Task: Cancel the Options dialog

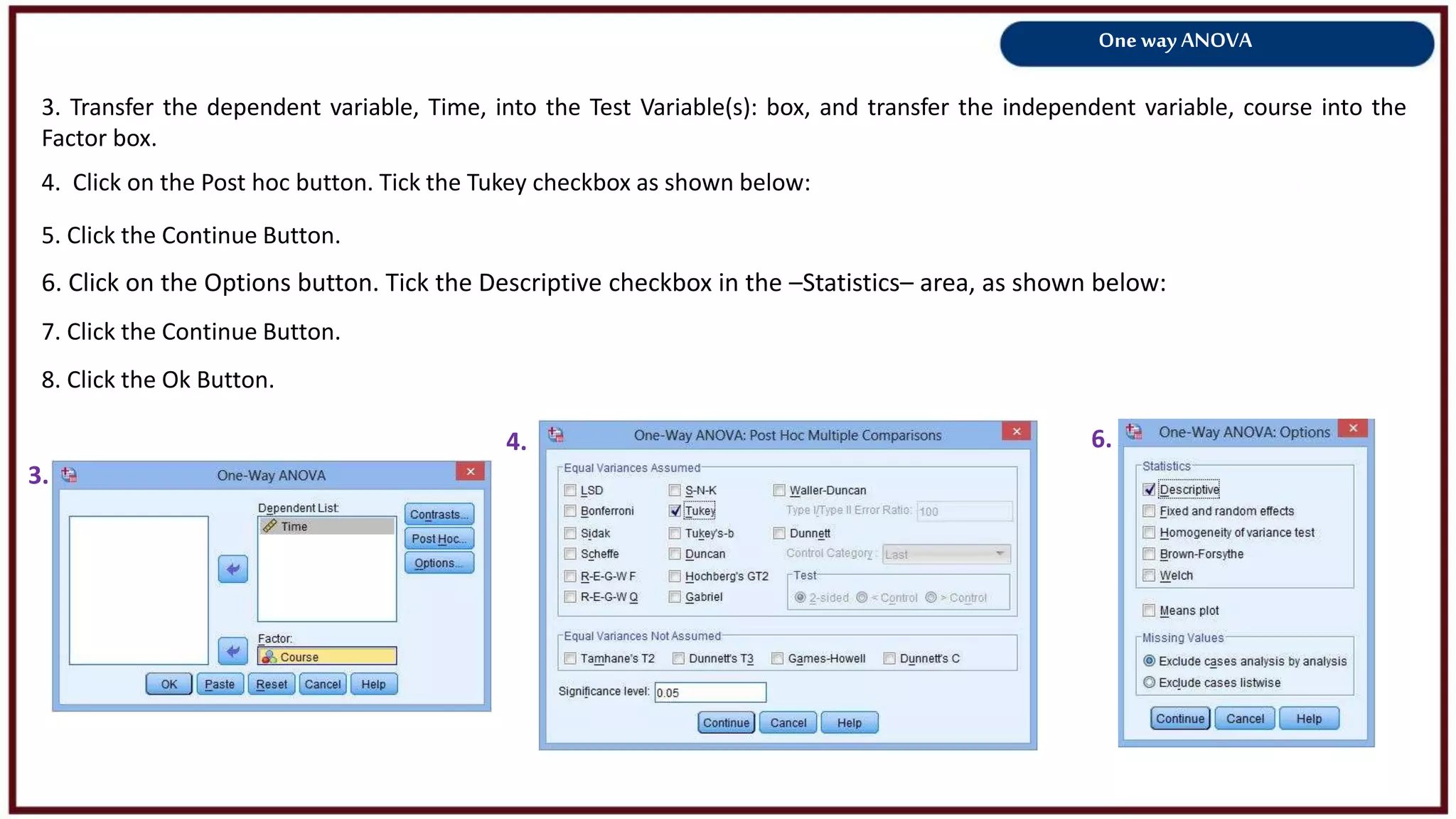Action: coord(1245,718)
